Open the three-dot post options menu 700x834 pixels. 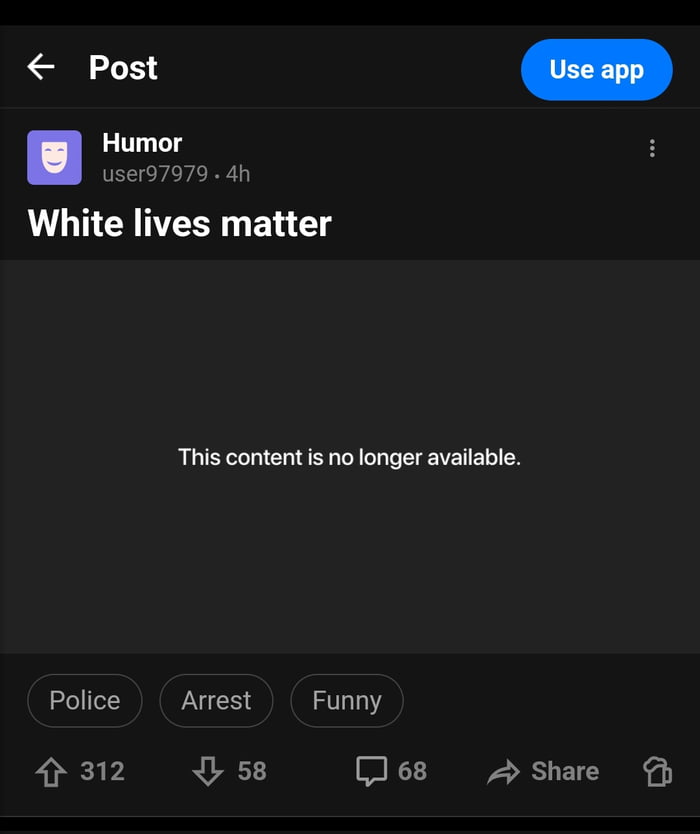(x=652, y=148)
